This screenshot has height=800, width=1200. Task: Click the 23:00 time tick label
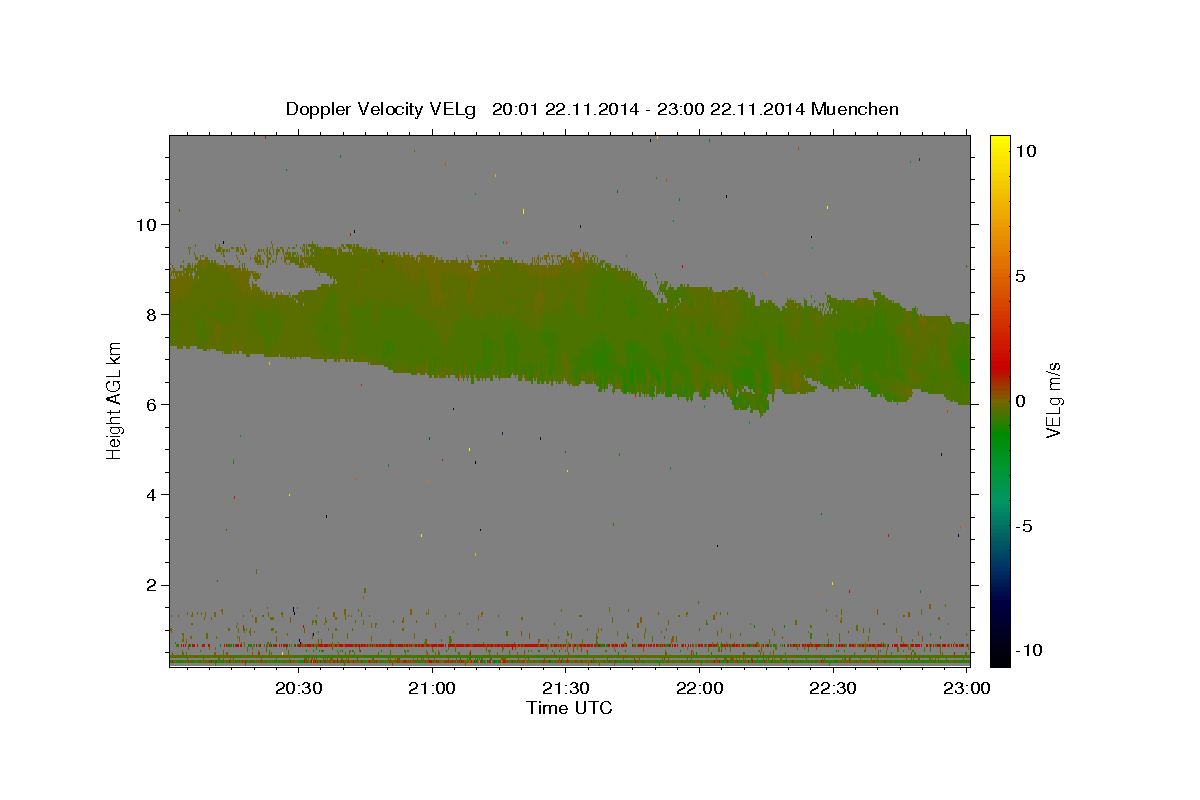(x=967, y=688)
